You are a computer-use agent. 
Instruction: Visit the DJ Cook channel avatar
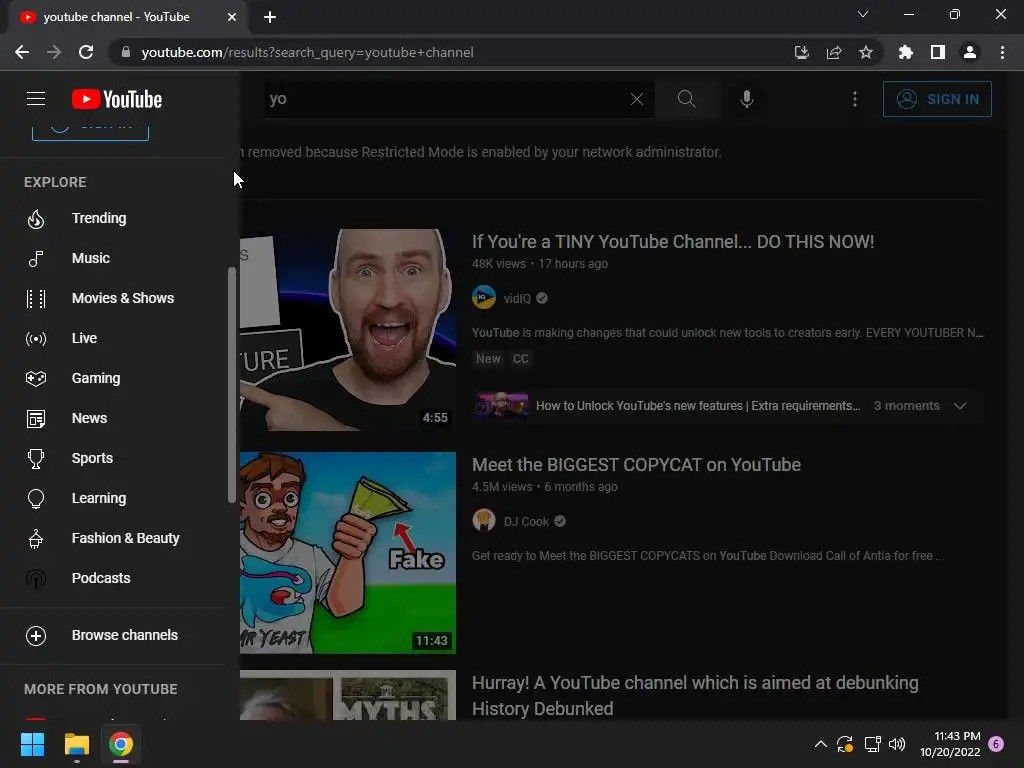coord(484,521)
